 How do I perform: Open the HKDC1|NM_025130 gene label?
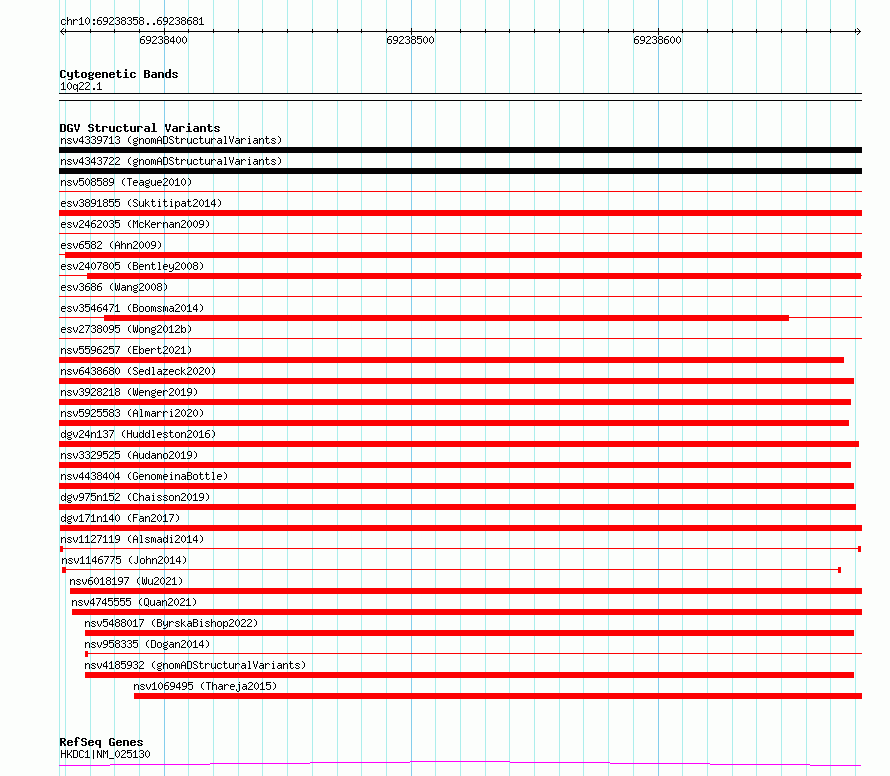point(106,754)
